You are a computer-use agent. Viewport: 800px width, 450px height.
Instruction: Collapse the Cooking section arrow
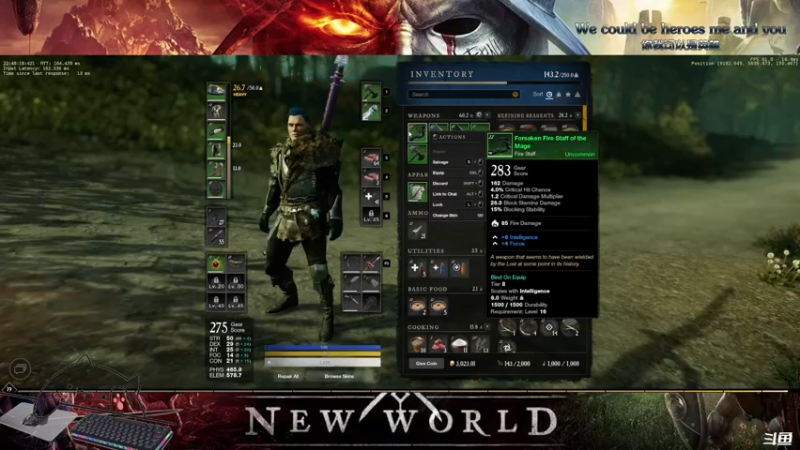pyautogui.click(x=487, y=327)
